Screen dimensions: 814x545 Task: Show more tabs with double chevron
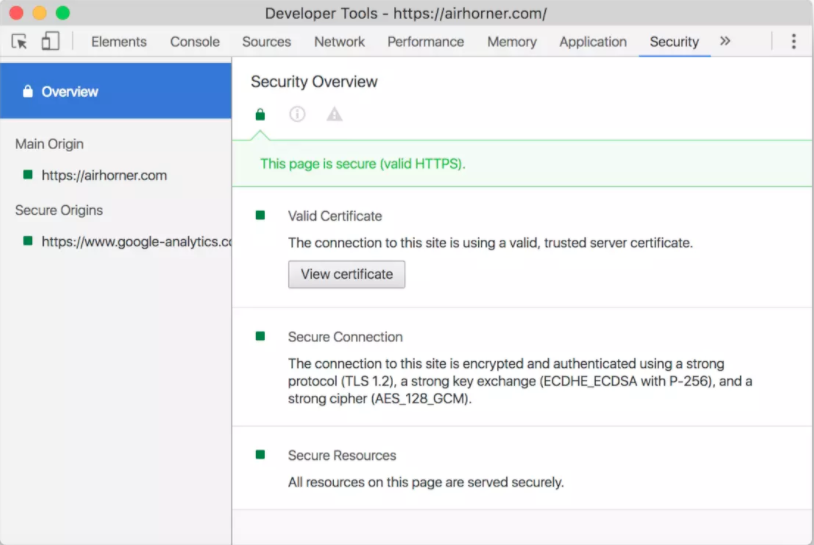[725, 41]
